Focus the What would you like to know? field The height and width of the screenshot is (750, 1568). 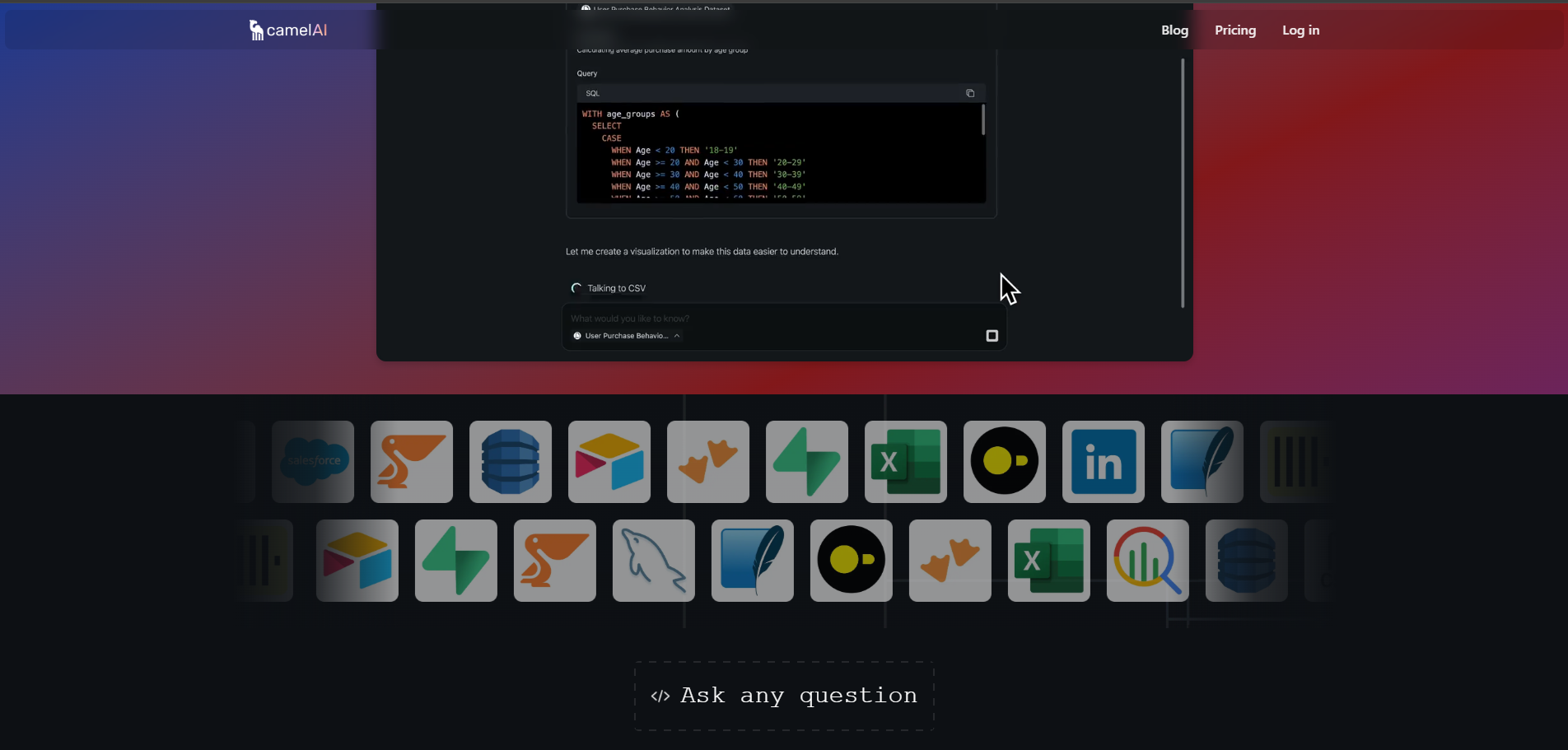(x=630, y=319)
